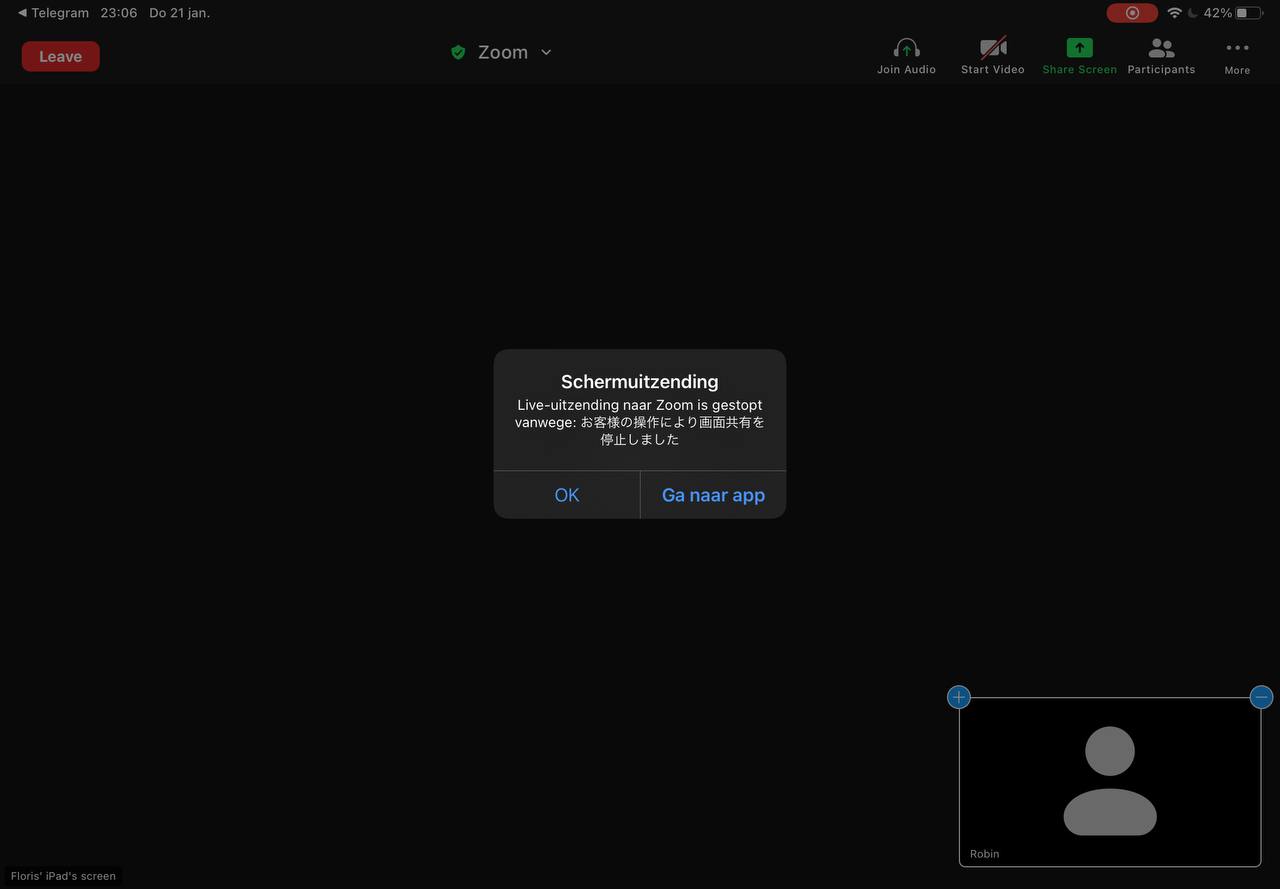
Task: Enlarge Robin's thumbnail with plus button
Action: (x=959, y=697)
